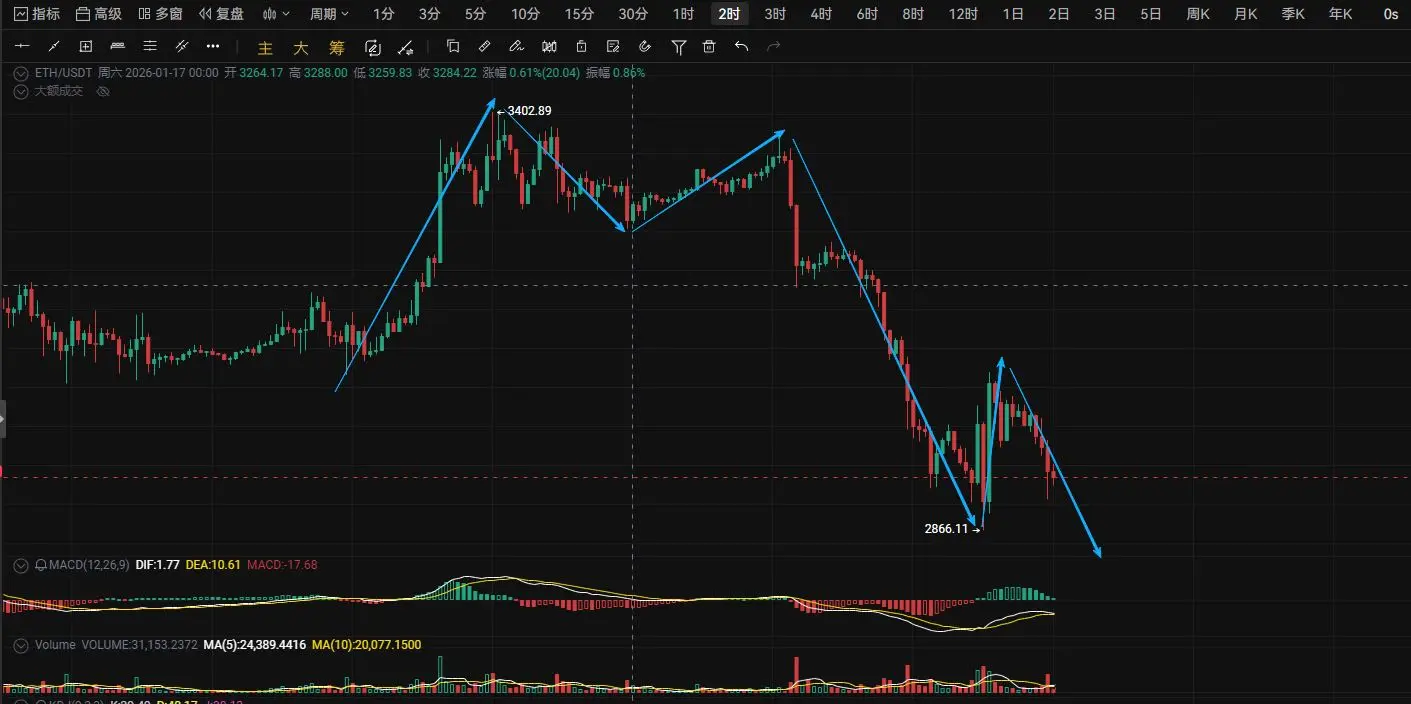Collapse the MACD panel chevron

click(x=22, y=565)
